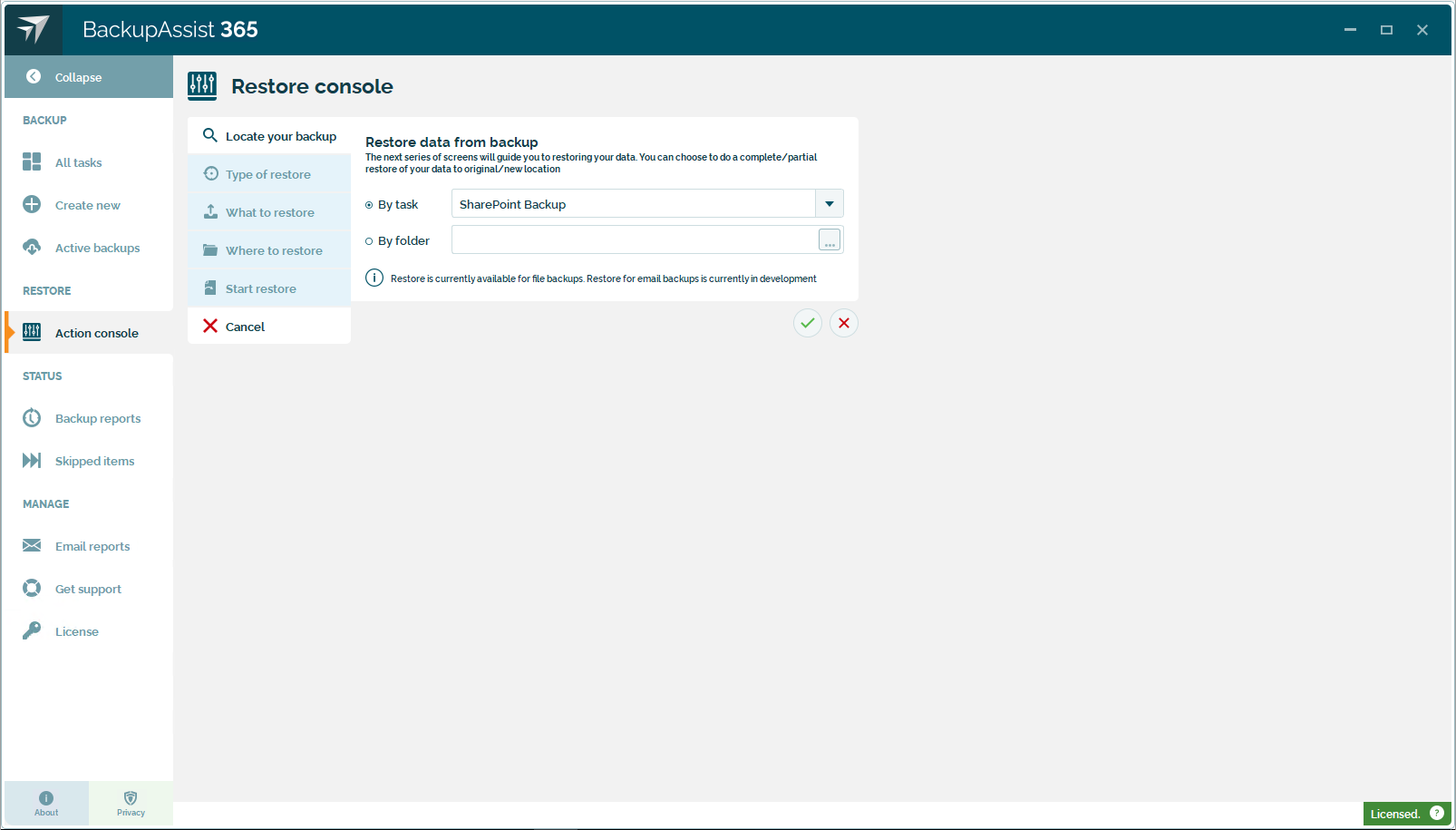Screen dimensions: 1456x830
Task: Click the Where to restore folder icon
Action: pyautogui.click(x=210, y=249)
